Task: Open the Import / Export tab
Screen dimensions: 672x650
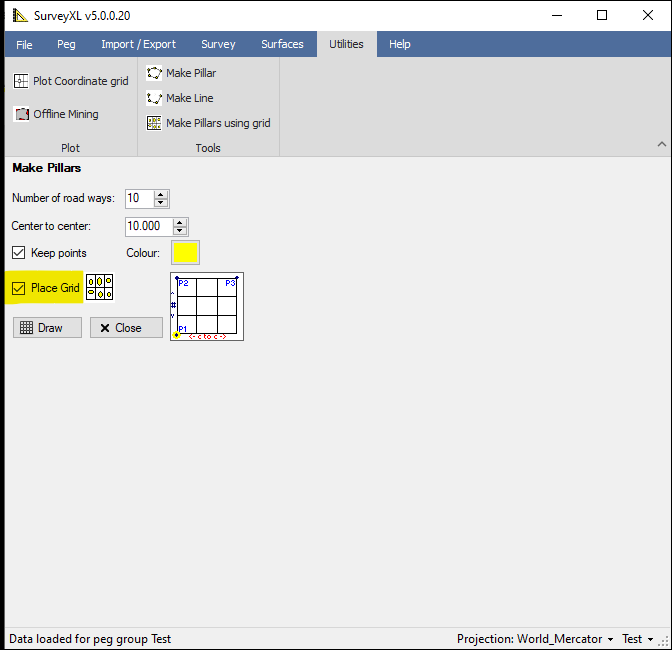Action: tap(138, 44)
